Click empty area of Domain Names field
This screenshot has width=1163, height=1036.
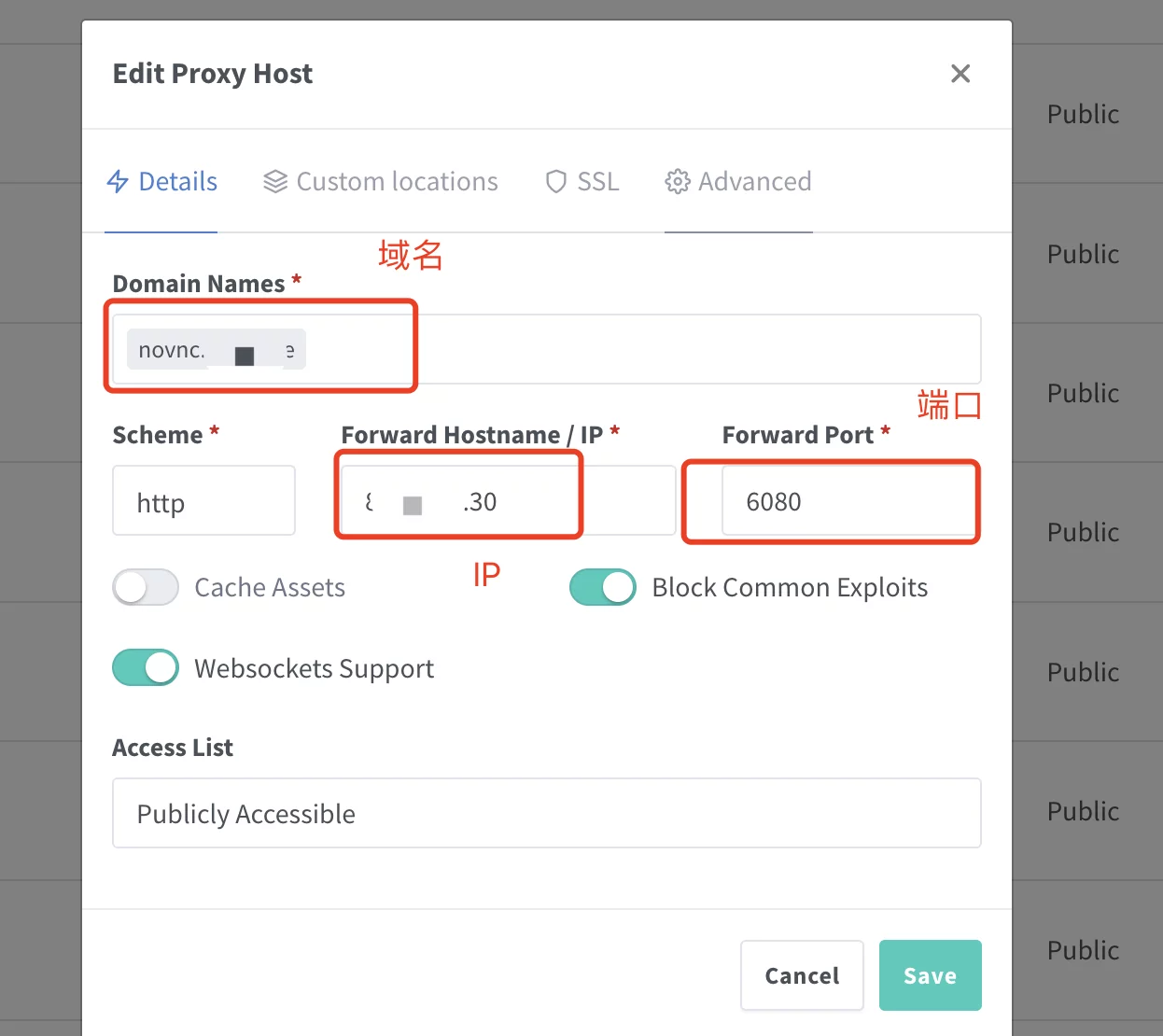653,350
